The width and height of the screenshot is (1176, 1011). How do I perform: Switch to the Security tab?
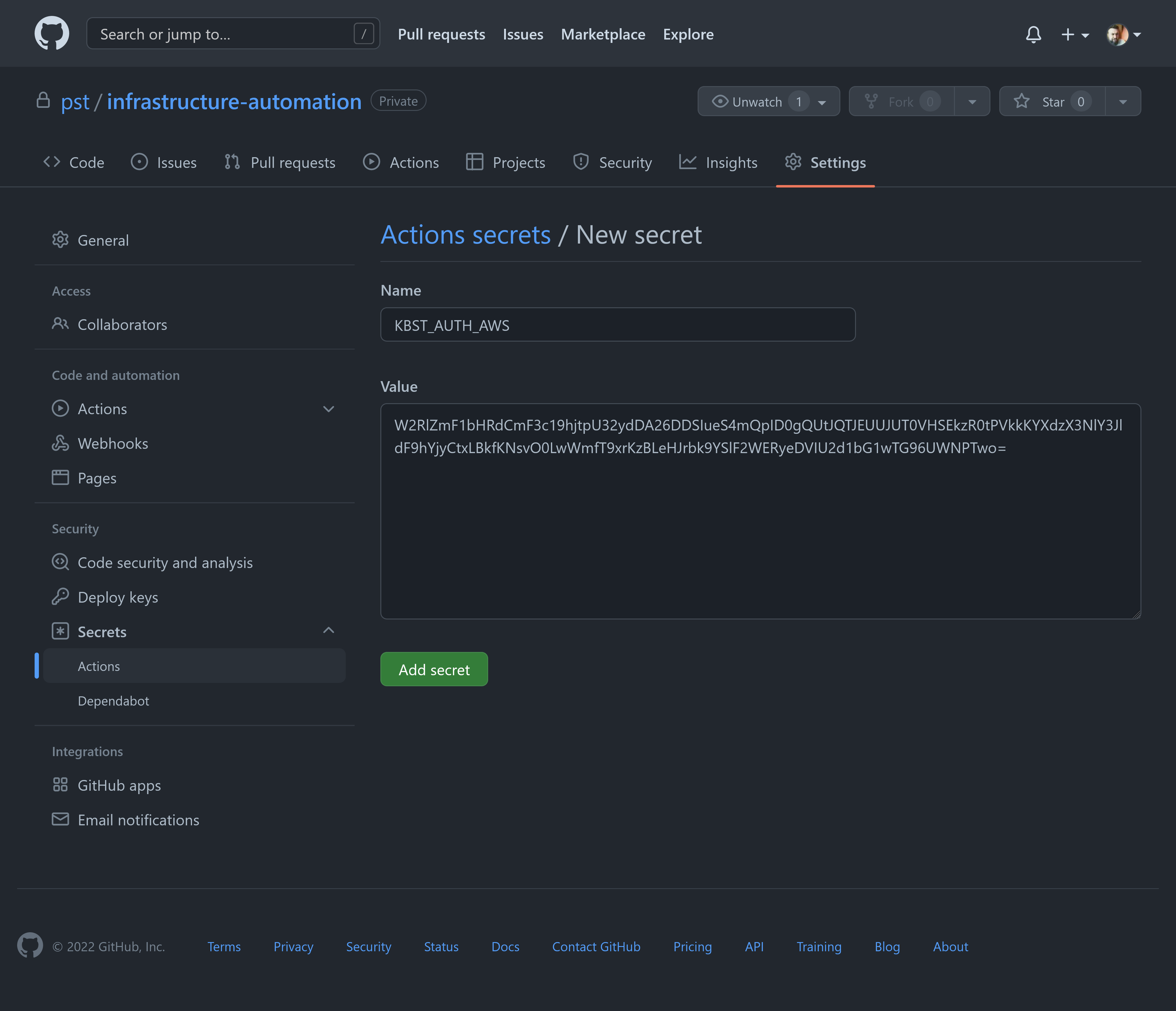(x=612, y=162)
